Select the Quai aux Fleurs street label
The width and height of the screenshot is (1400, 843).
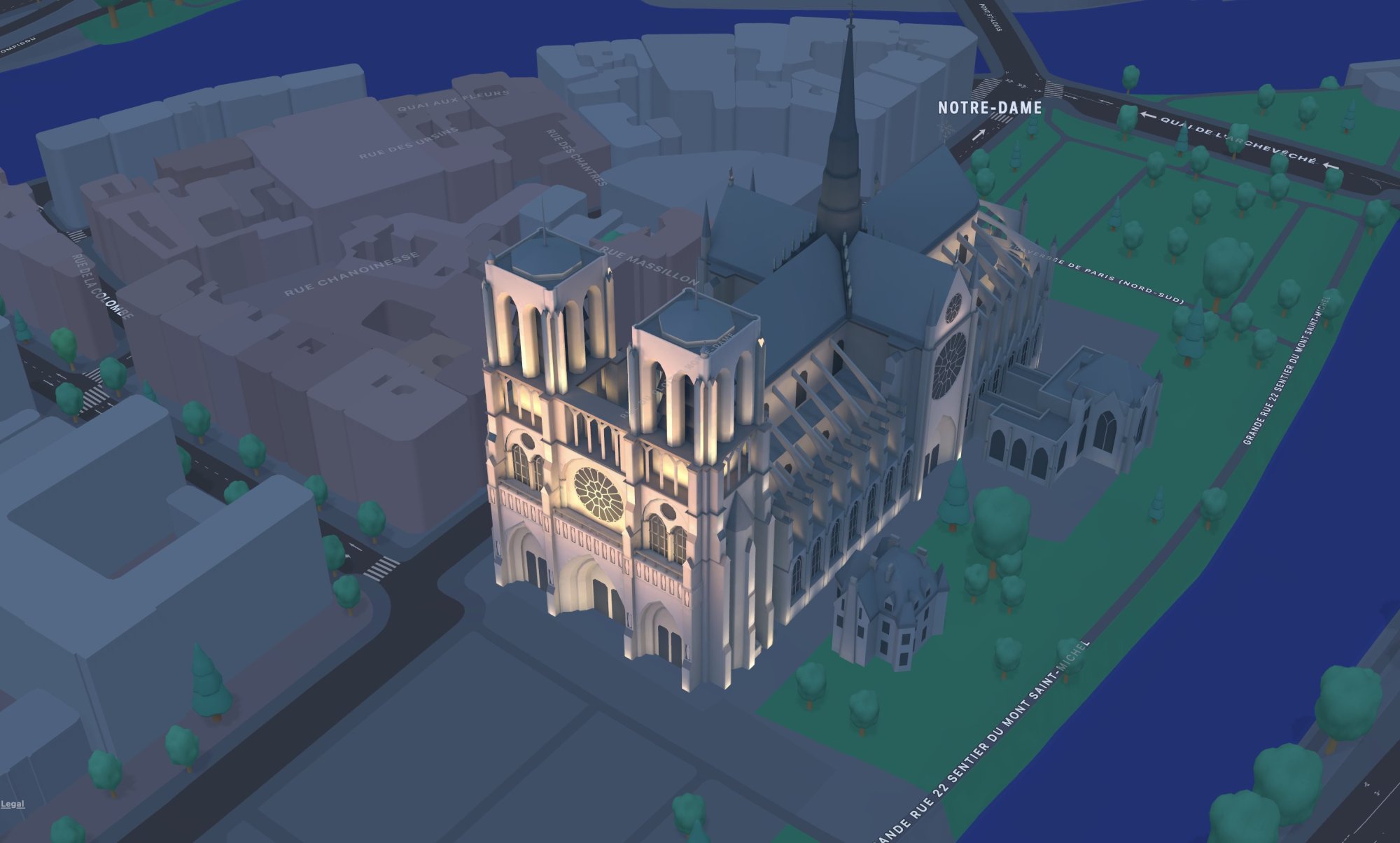452,102
